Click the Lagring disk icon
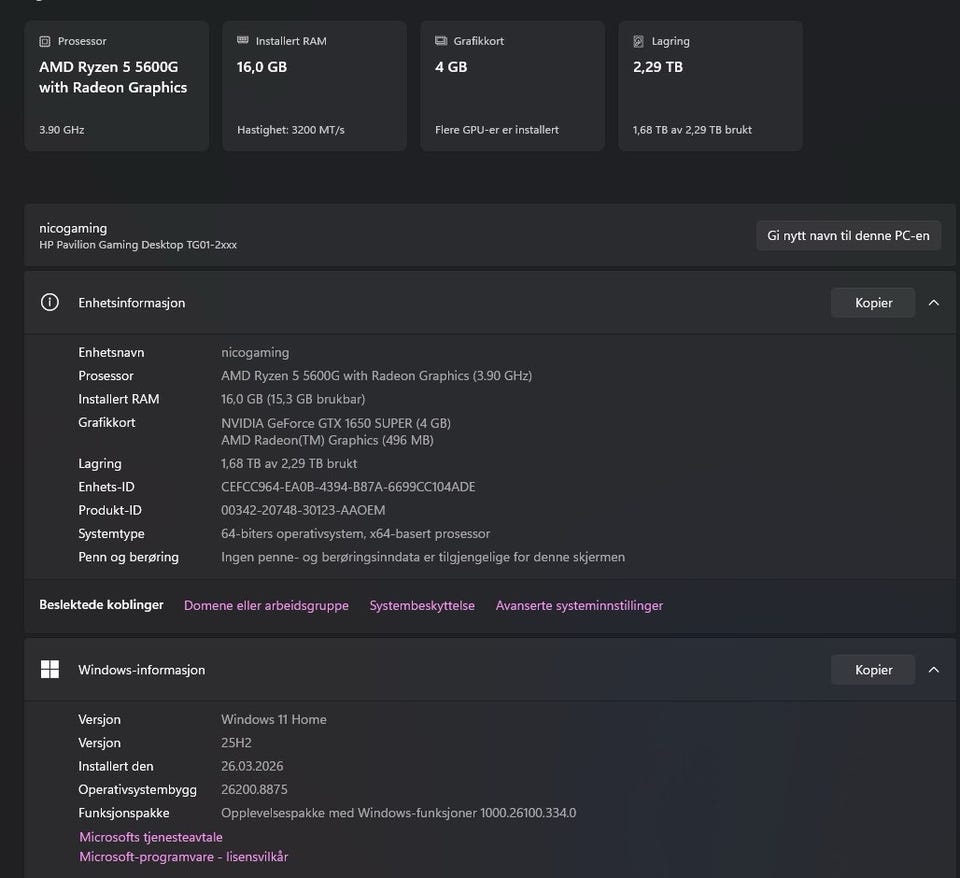The height and width of the screenshot is (878, 960). coord(639,42)
